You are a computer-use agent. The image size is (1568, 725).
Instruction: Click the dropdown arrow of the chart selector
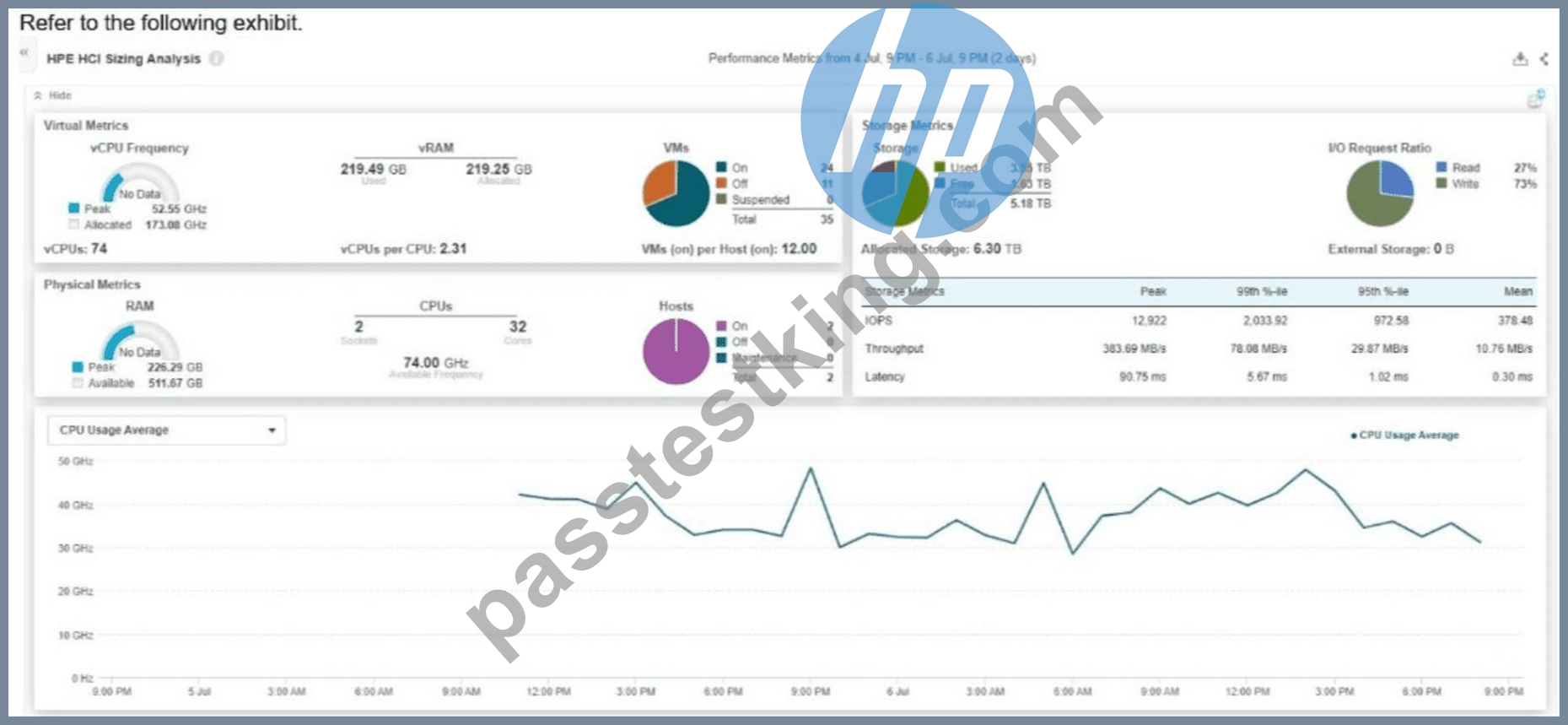(272, 430)
